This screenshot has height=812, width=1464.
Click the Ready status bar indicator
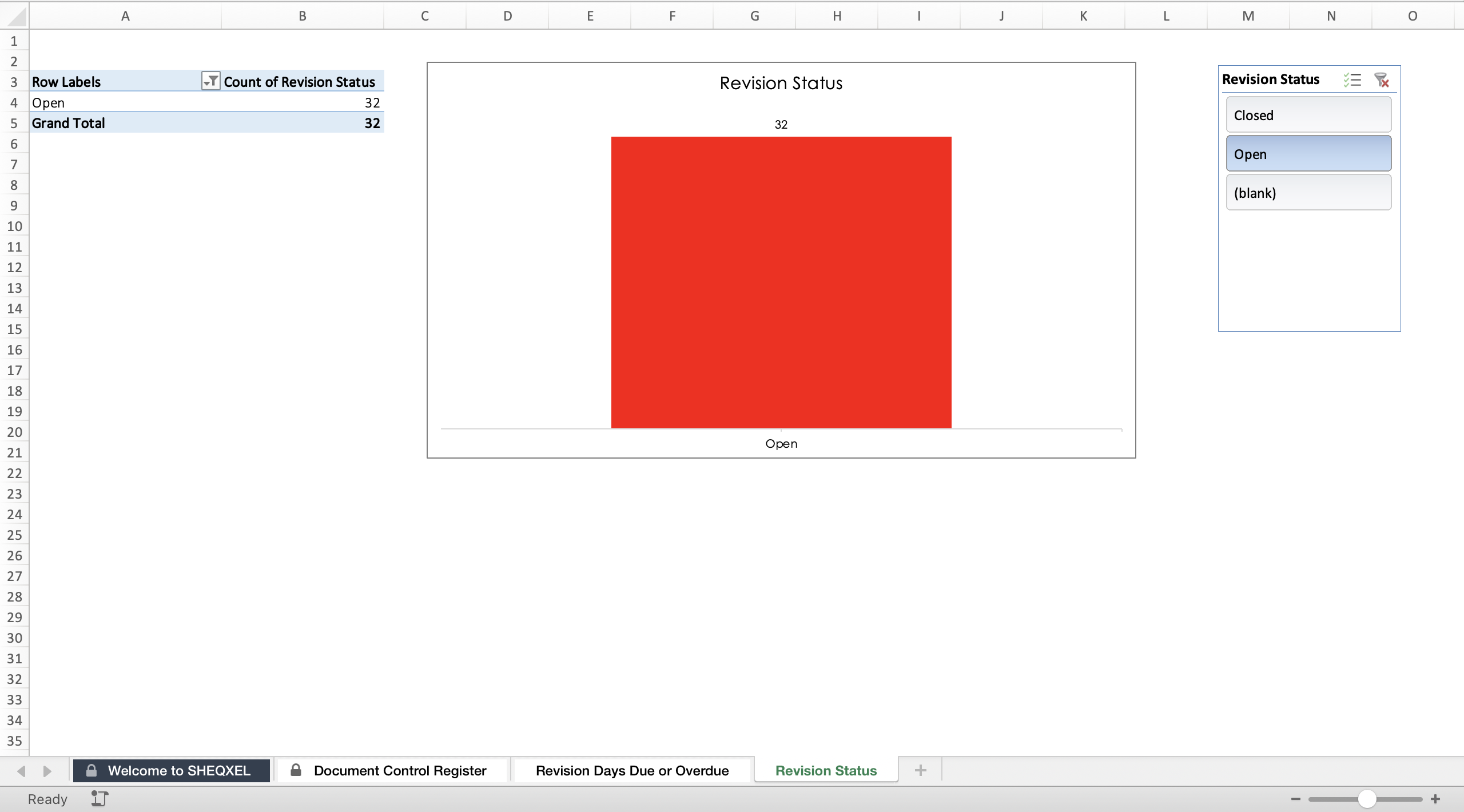47,799
